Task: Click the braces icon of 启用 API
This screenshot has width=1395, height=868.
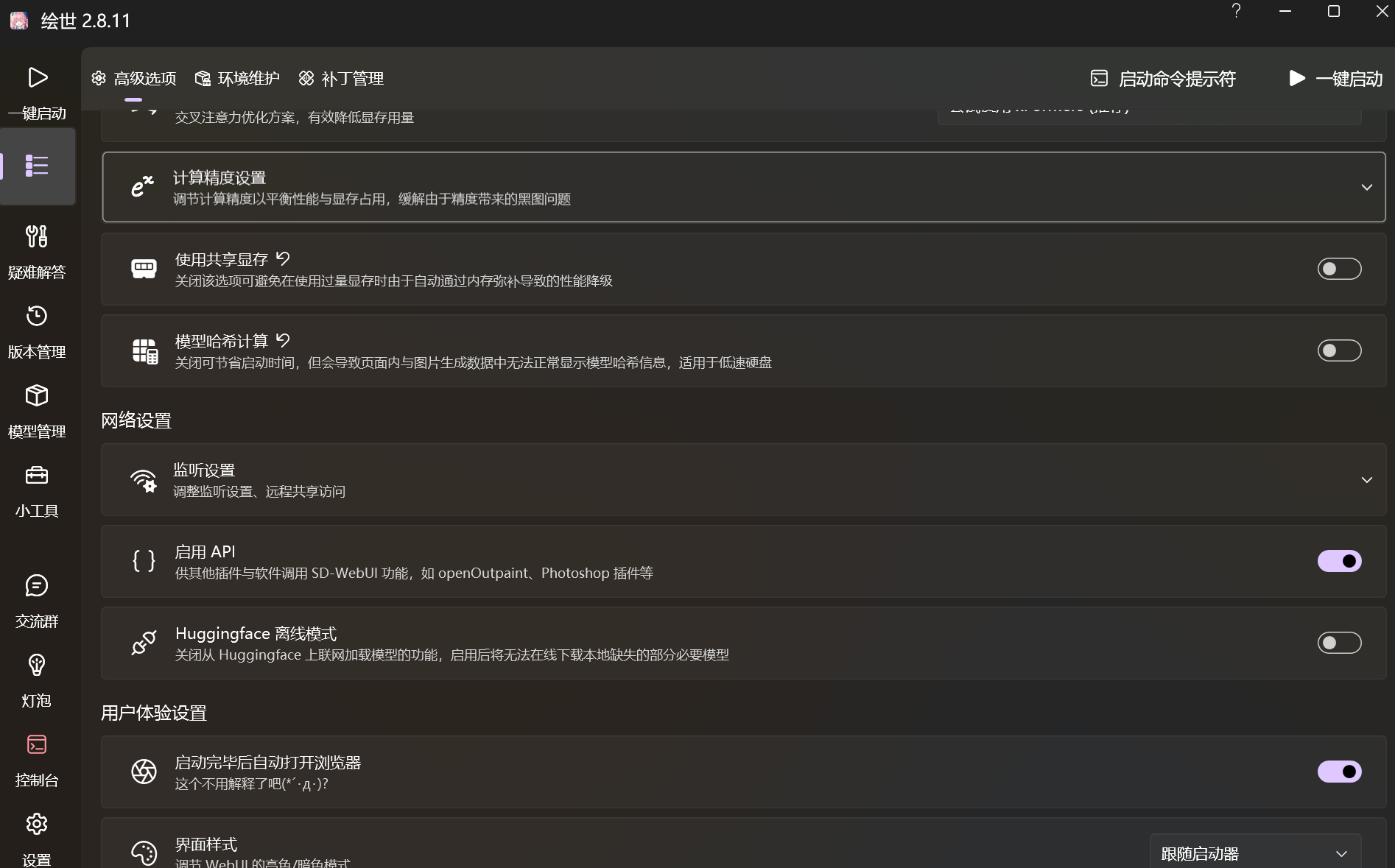Action: [144, 561]
